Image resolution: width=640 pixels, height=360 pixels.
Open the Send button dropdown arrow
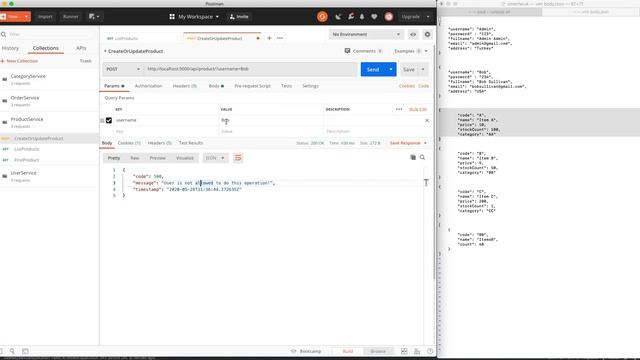point(391,69)
